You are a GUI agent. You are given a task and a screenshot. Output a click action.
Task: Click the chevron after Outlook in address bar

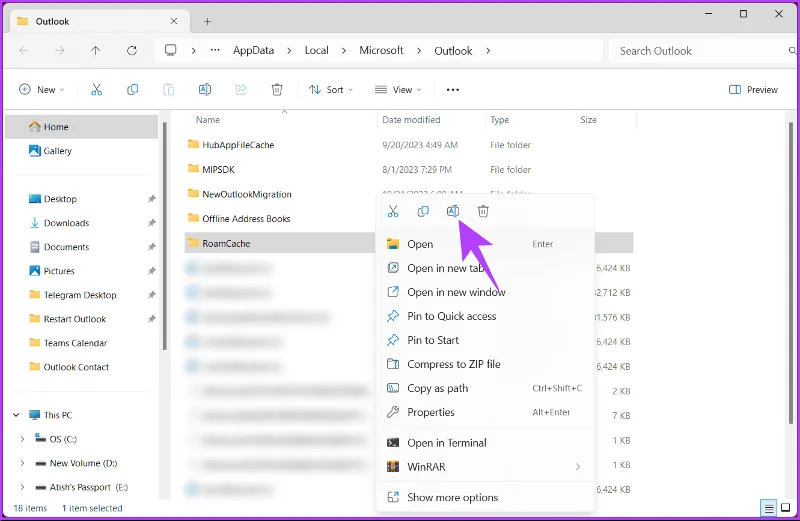tap(488, 51)
